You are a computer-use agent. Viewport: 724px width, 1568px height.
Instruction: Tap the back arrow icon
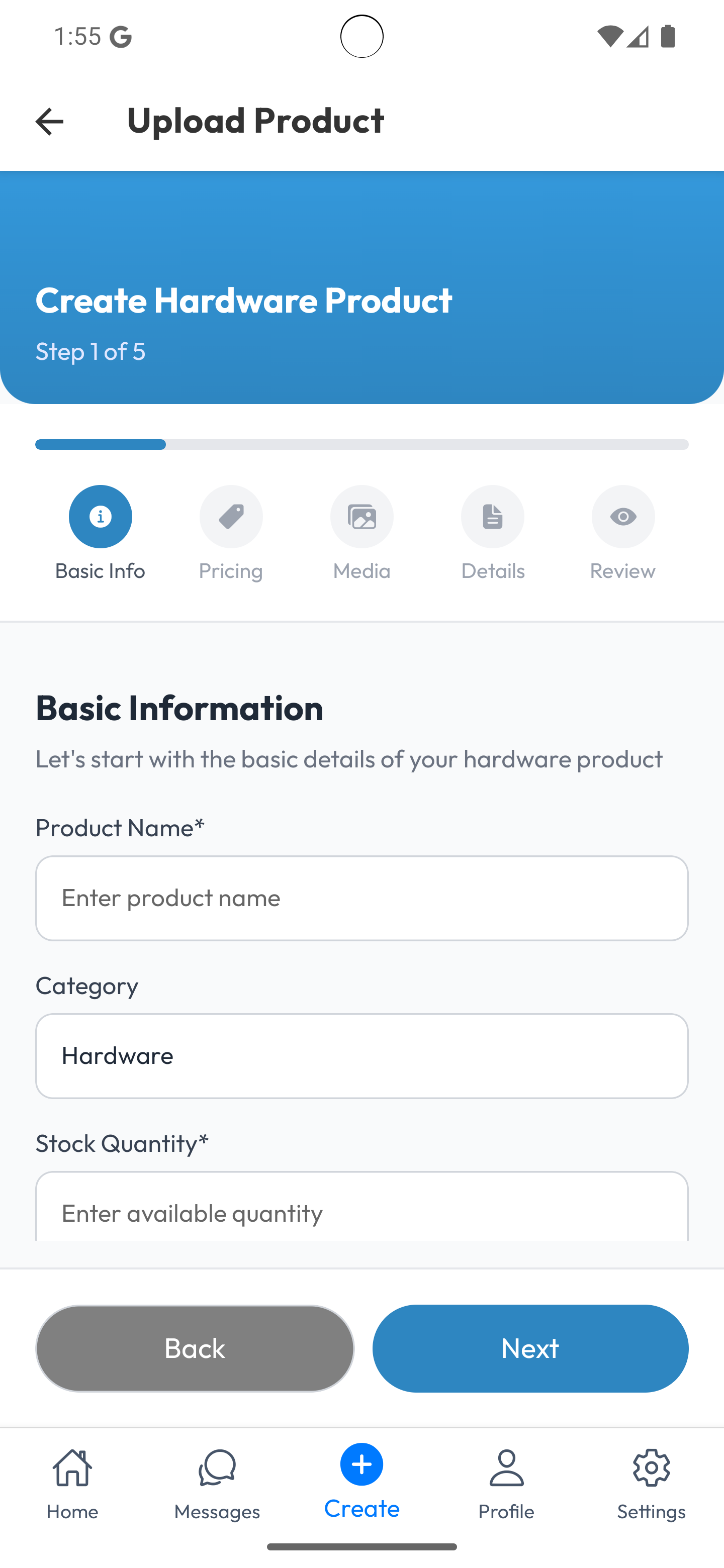tap(49, 121)
